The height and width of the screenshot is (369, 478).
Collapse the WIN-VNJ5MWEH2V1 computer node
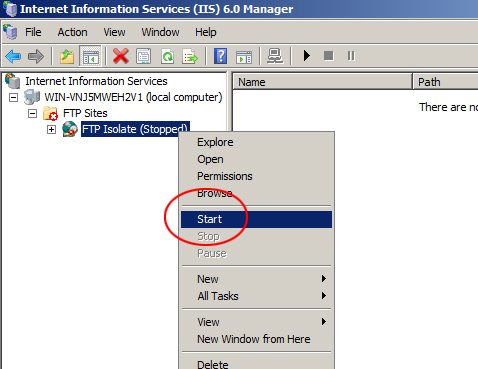(x=13, y=98)
